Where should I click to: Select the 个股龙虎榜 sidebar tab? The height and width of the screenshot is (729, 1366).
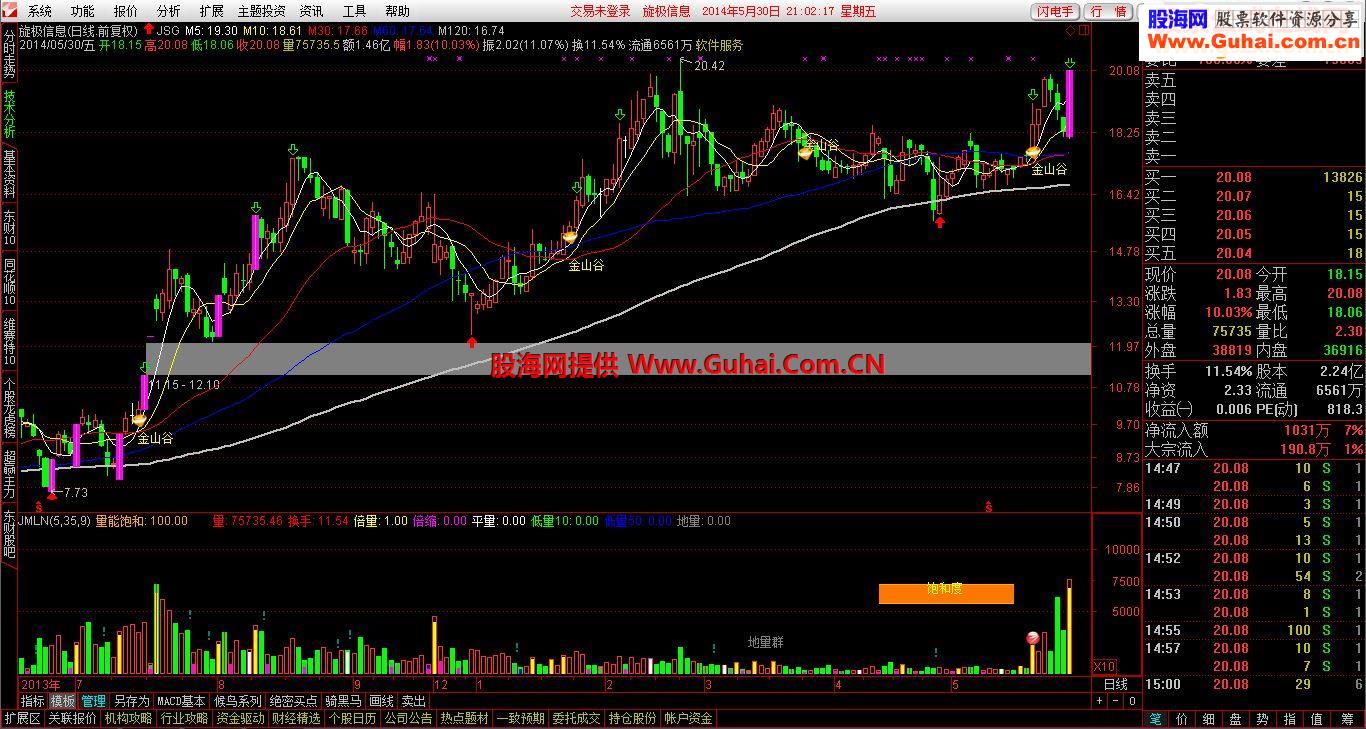point(9,407)
